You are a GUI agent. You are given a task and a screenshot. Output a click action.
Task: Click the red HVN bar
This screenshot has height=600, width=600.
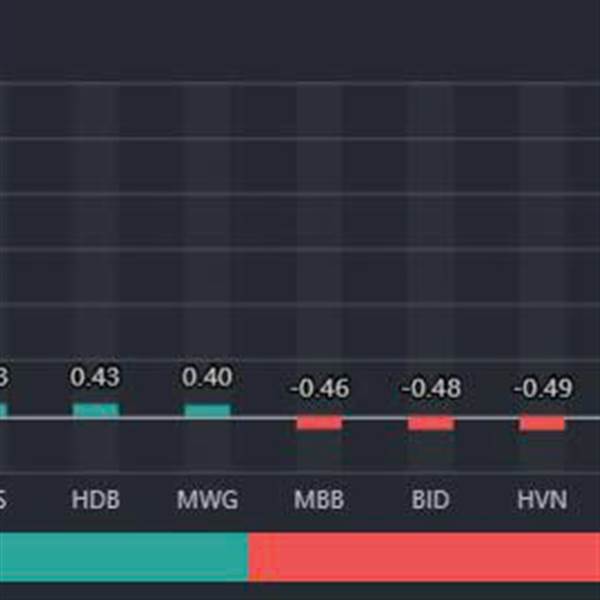point(542,423)
